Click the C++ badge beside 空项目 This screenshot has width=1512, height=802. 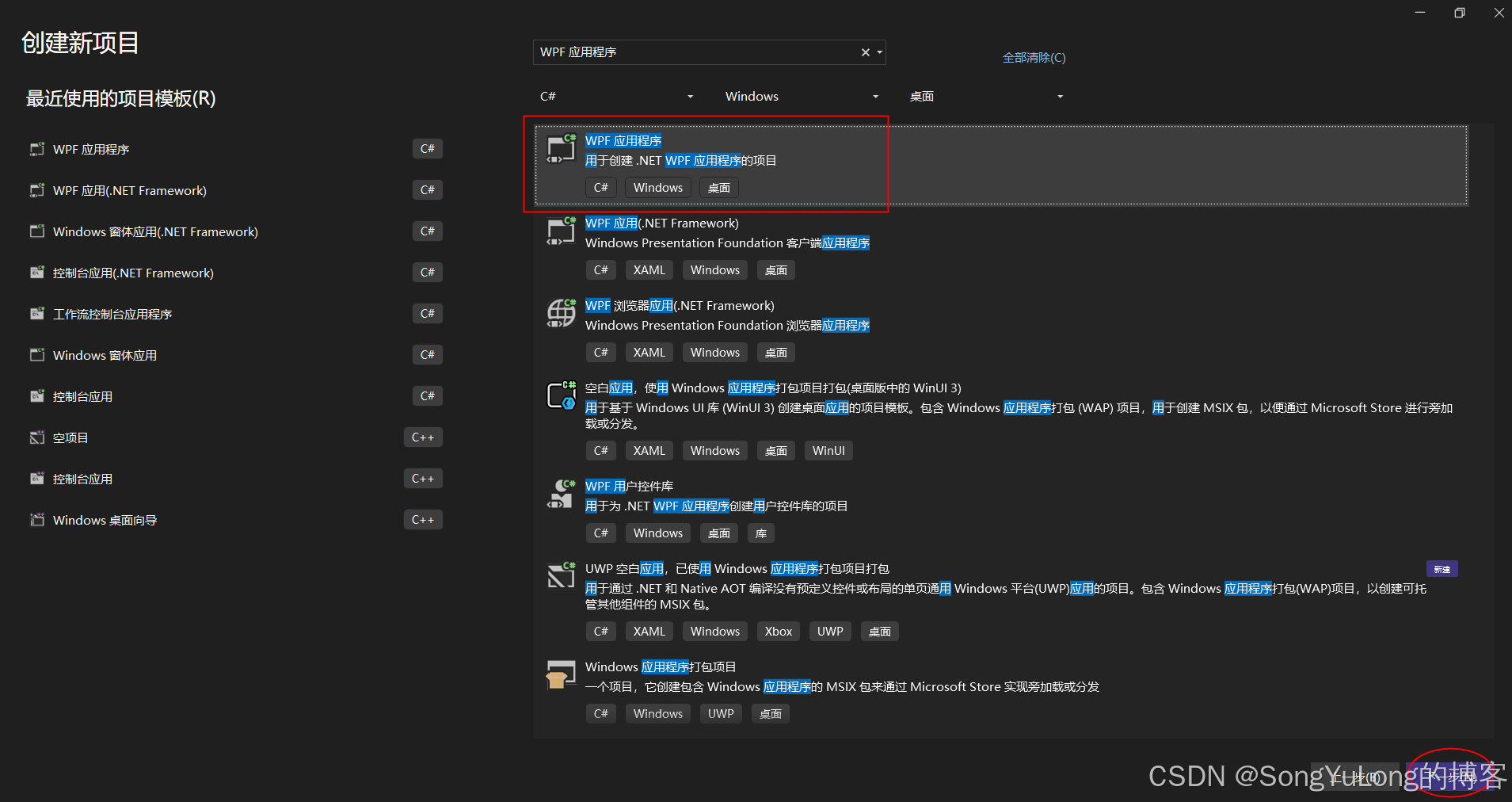pos(423,437)
